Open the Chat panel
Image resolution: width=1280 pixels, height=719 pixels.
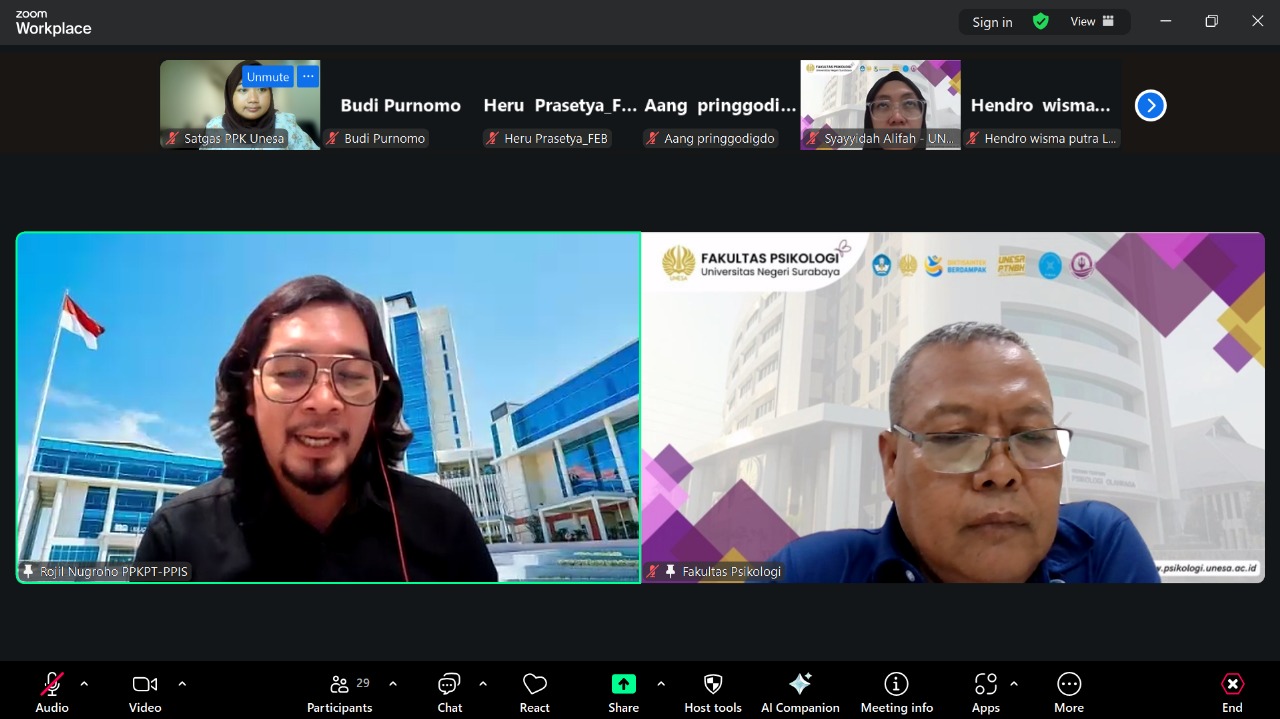[x=449, y=692]
